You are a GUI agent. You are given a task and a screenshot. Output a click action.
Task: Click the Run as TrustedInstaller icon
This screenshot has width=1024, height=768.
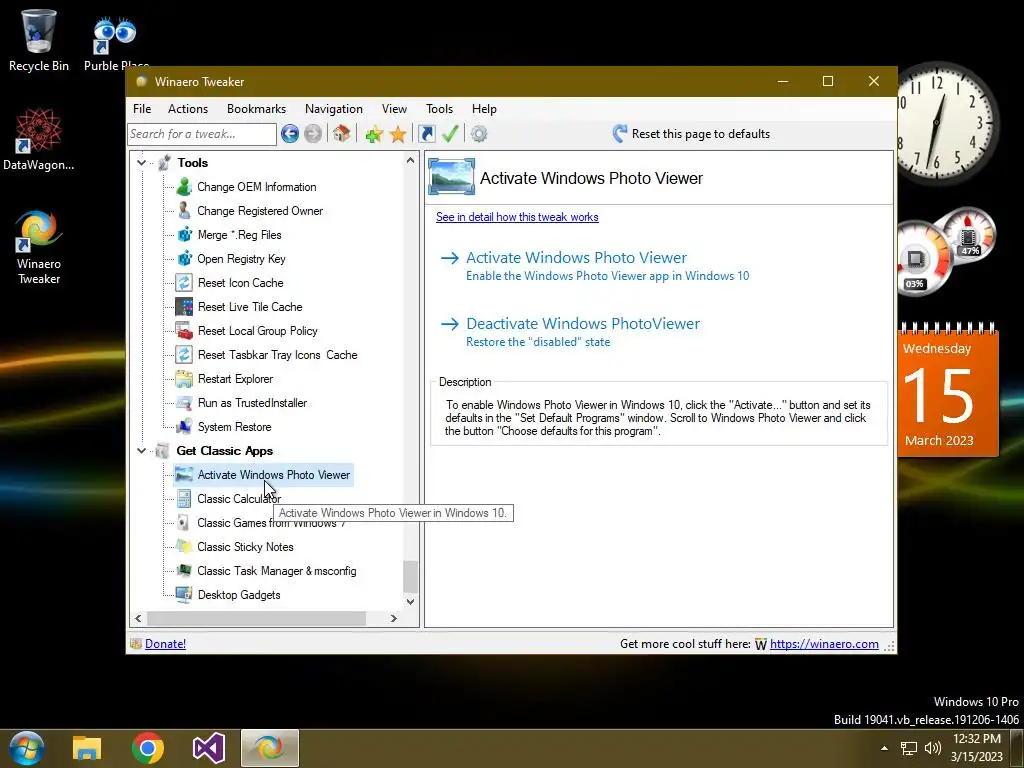[x=184, y=403]
